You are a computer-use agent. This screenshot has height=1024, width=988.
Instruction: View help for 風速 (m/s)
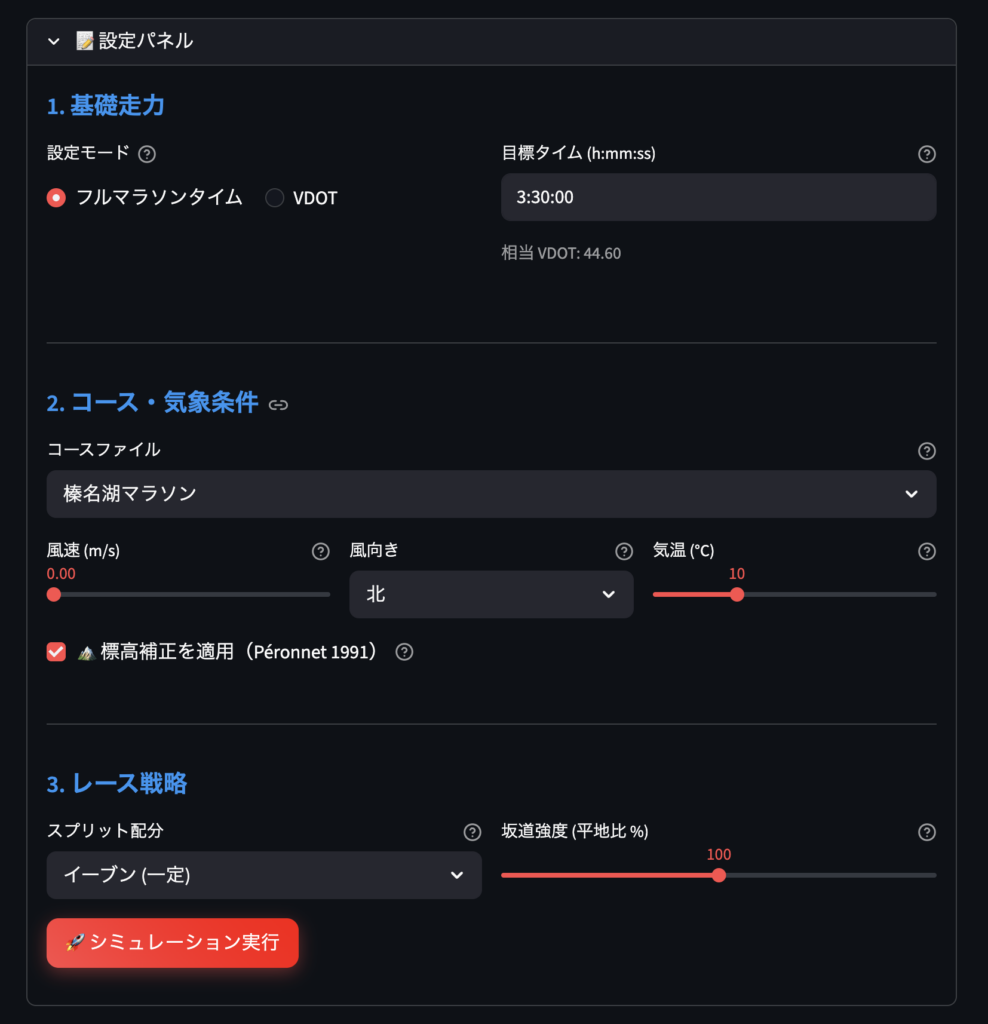click(x=321, y=551)
